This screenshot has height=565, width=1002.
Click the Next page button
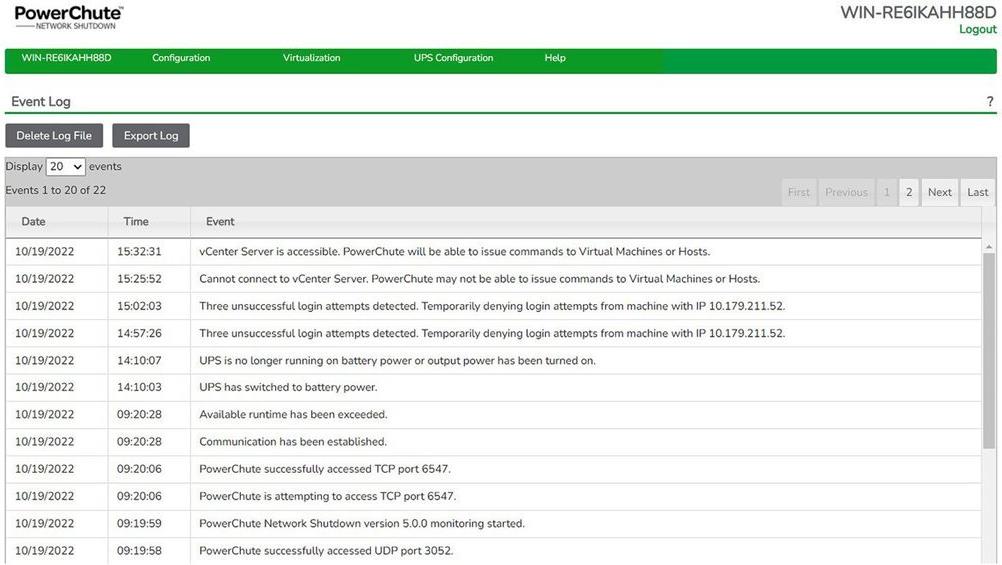(x=939, y=192)
